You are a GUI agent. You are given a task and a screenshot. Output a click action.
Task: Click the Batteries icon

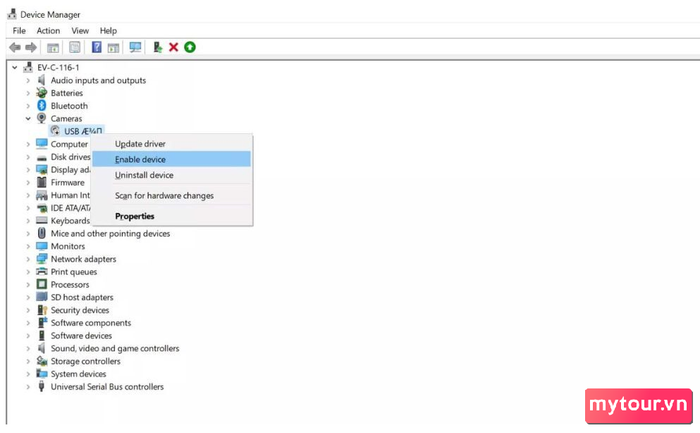(x=42, y=92)
